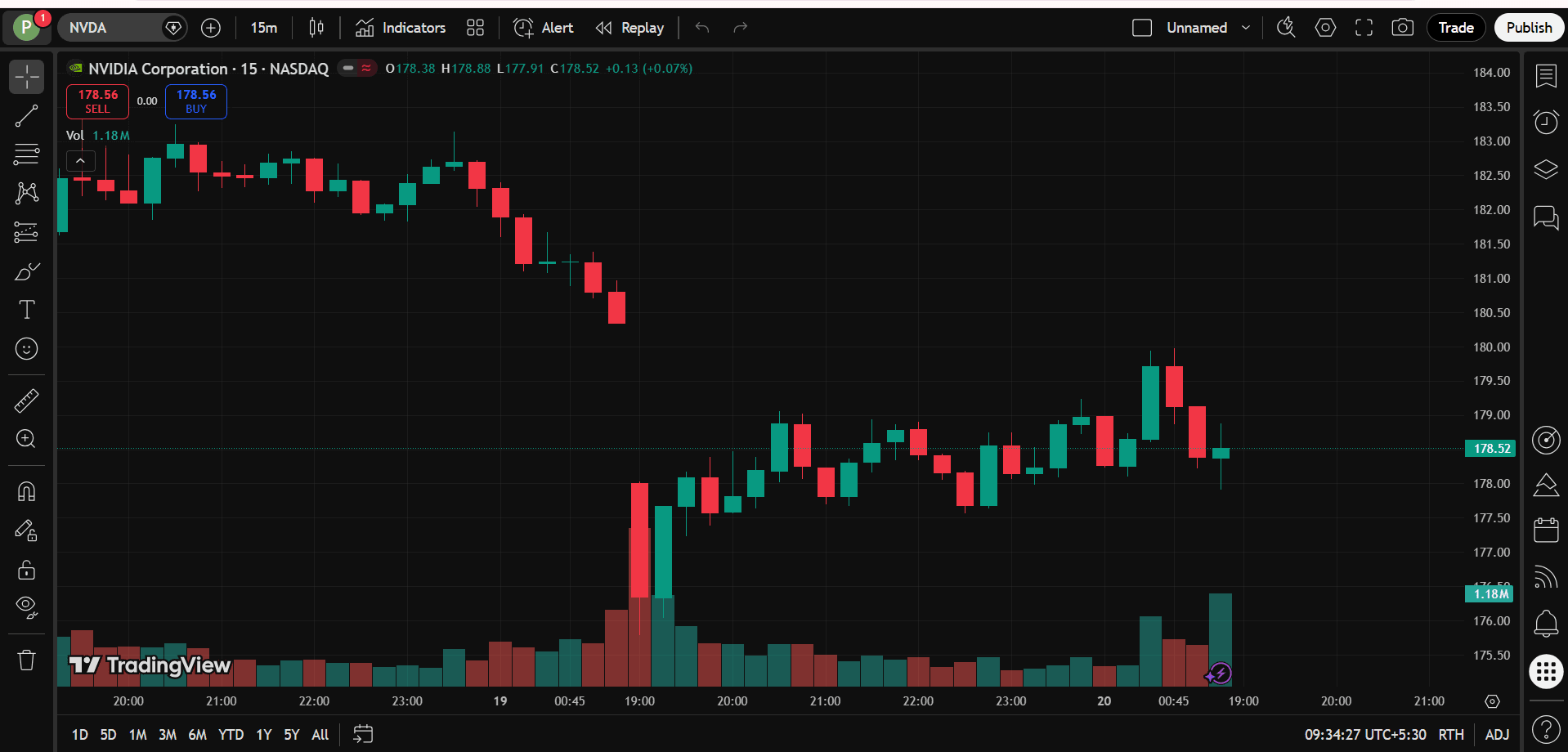The image size is (1568, 752).
Task: Hide all drawings with eye icon
Action: point(26,607)
